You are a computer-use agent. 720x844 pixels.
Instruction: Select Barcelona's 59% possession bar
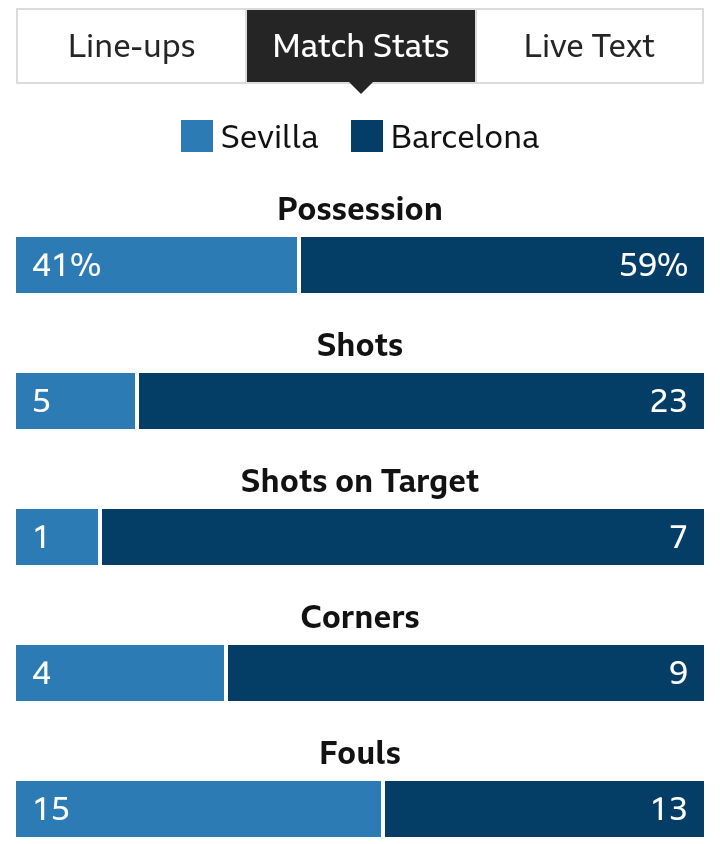click(502, 265)
